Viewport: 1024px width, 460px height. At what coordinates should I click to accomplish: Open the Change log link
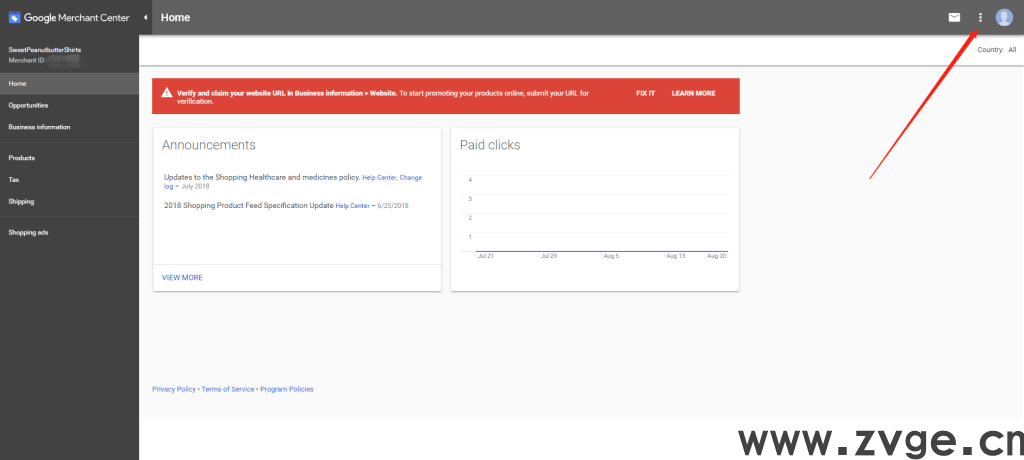tap(410, 178)
